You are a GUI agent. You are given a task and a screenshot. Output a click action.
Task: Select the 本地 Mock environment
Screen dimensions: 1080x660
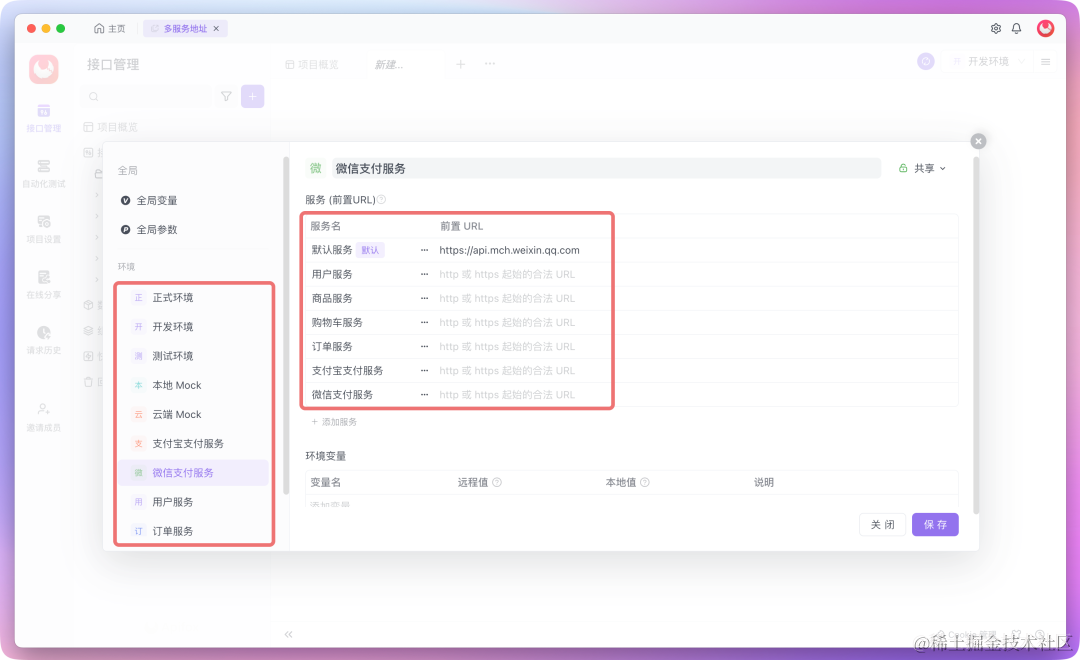pos(194,385)
